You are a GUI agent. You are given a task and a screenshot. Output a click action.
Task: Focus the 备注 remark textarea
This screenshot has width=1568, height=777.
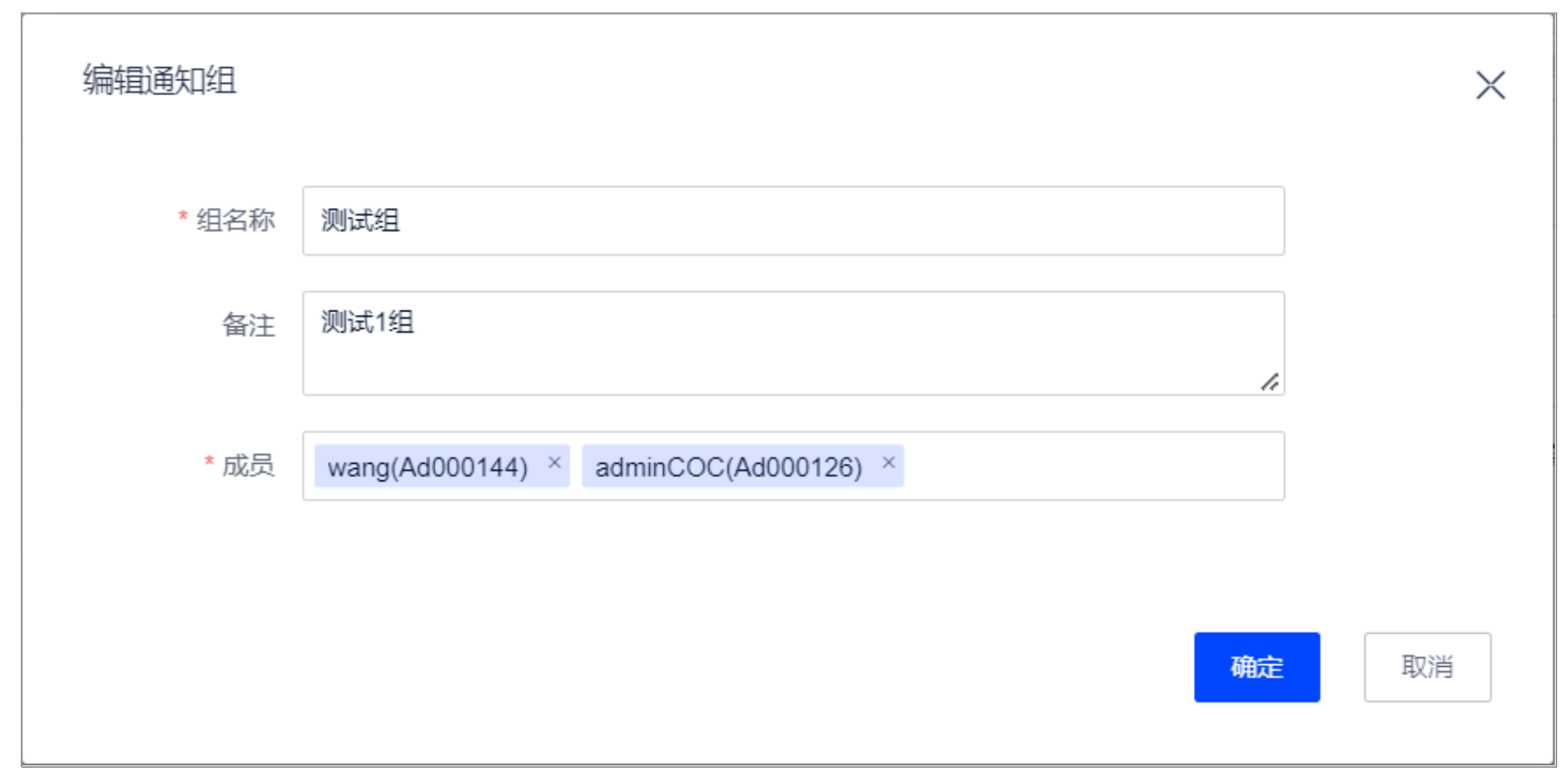coord(793,343)
